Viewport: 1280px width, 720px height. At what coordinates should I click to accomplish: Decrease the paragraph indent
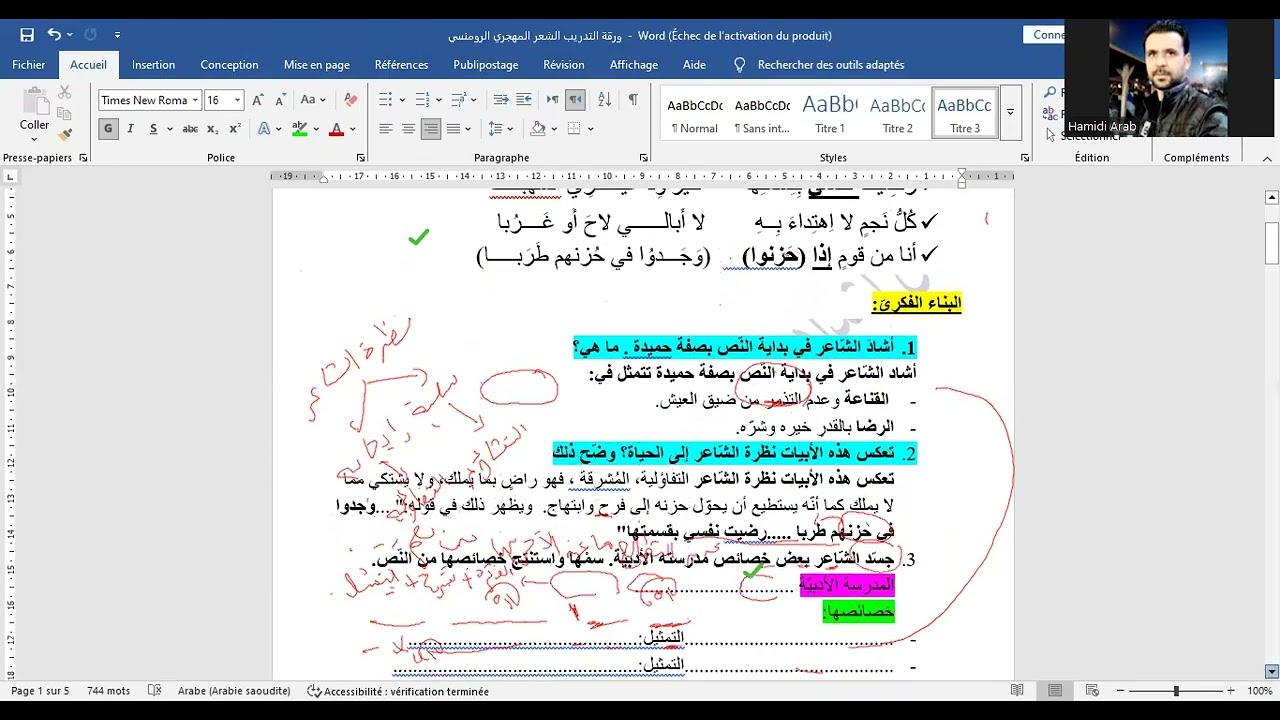501,100
